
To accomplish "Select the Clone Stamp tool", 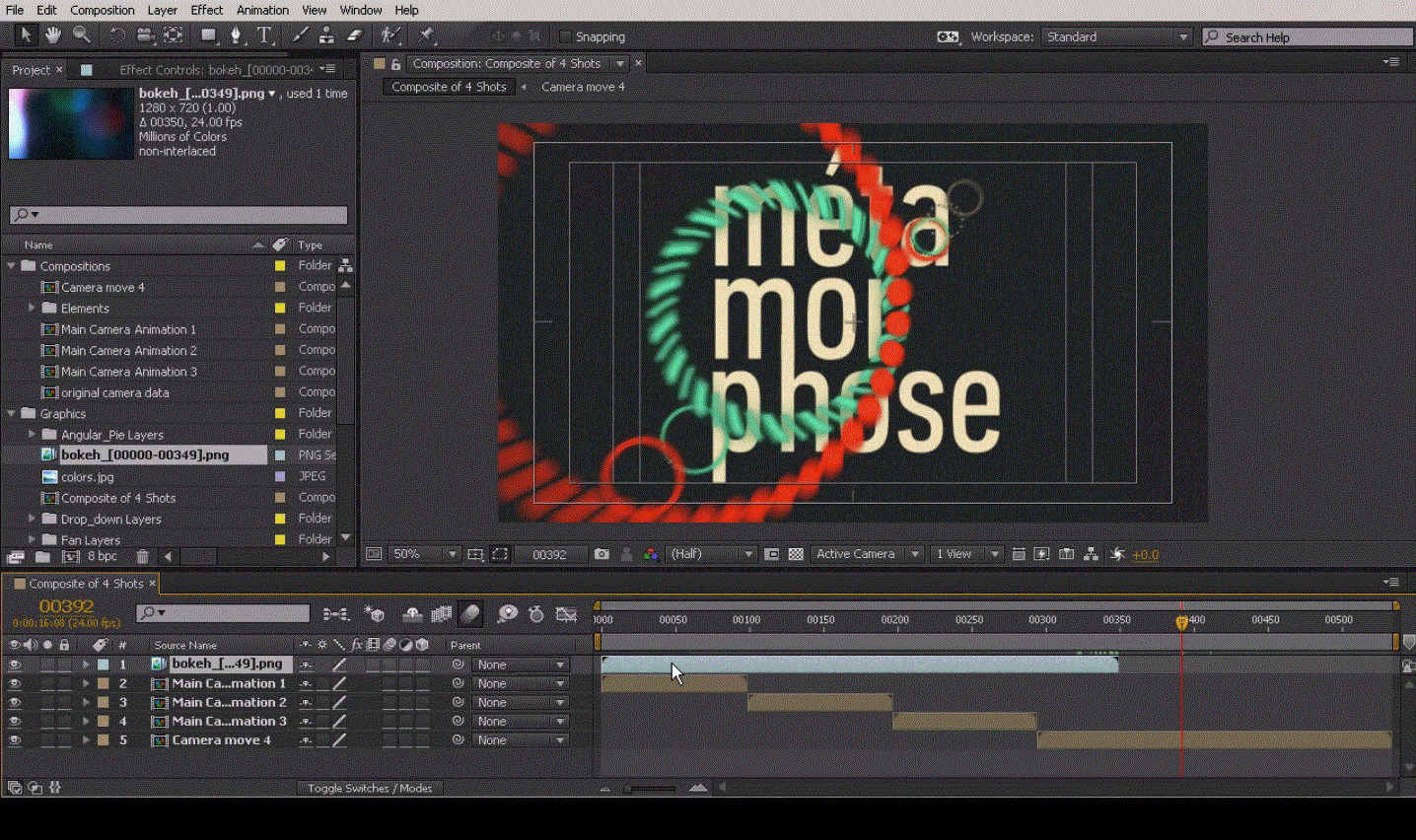I will pos(326,35).
